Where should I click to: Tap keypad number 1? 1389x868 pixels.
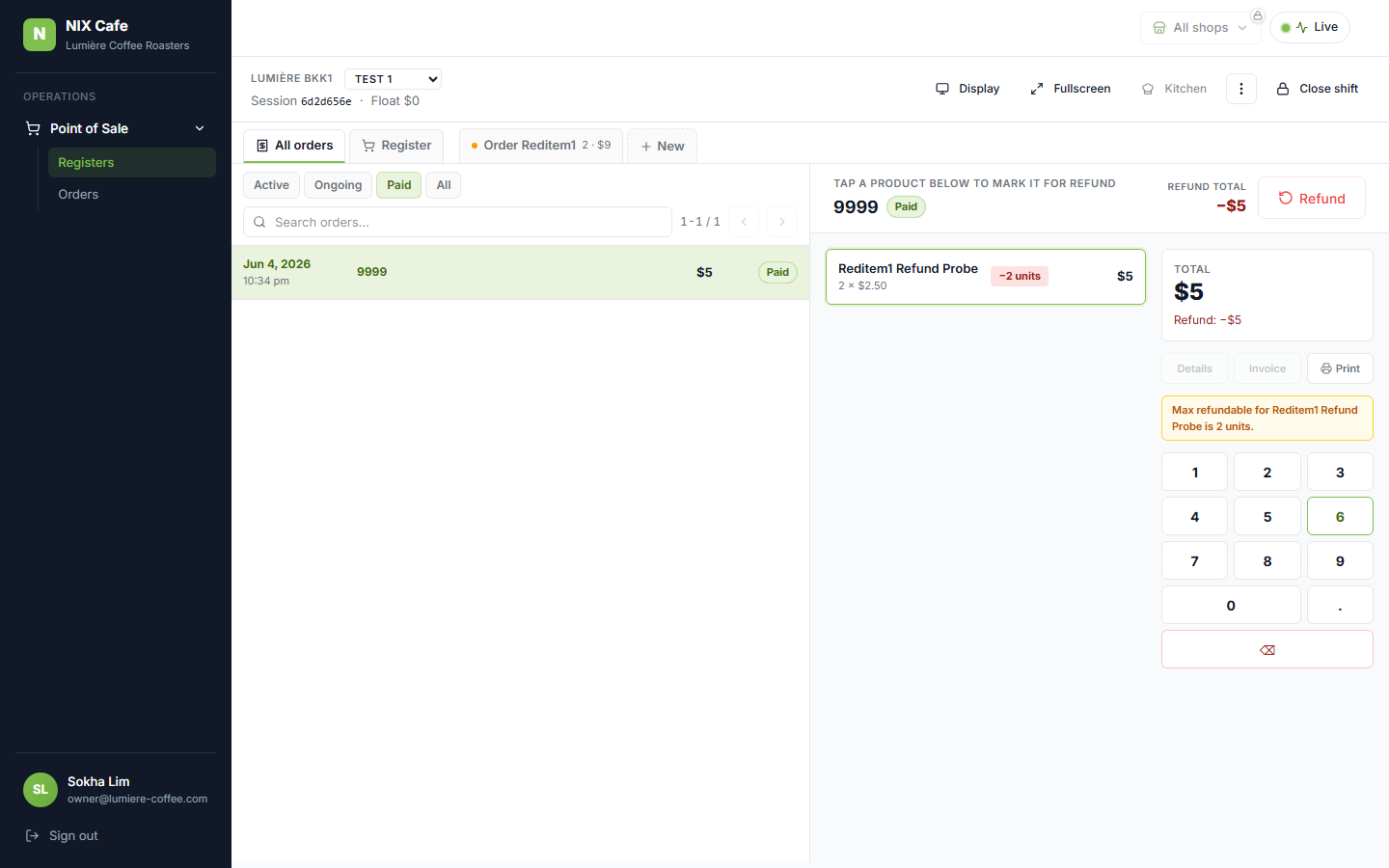[1194, 472]
